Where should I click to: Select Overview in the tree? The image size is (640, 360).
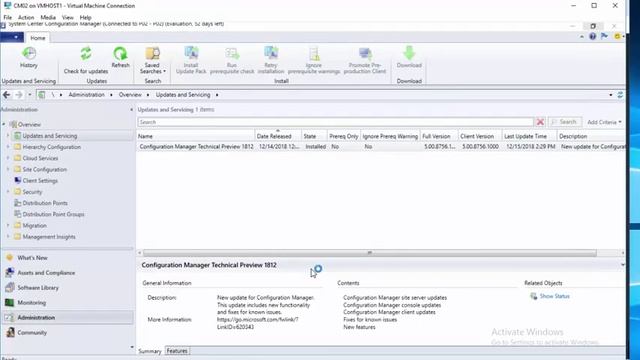(x=29, y=124)
